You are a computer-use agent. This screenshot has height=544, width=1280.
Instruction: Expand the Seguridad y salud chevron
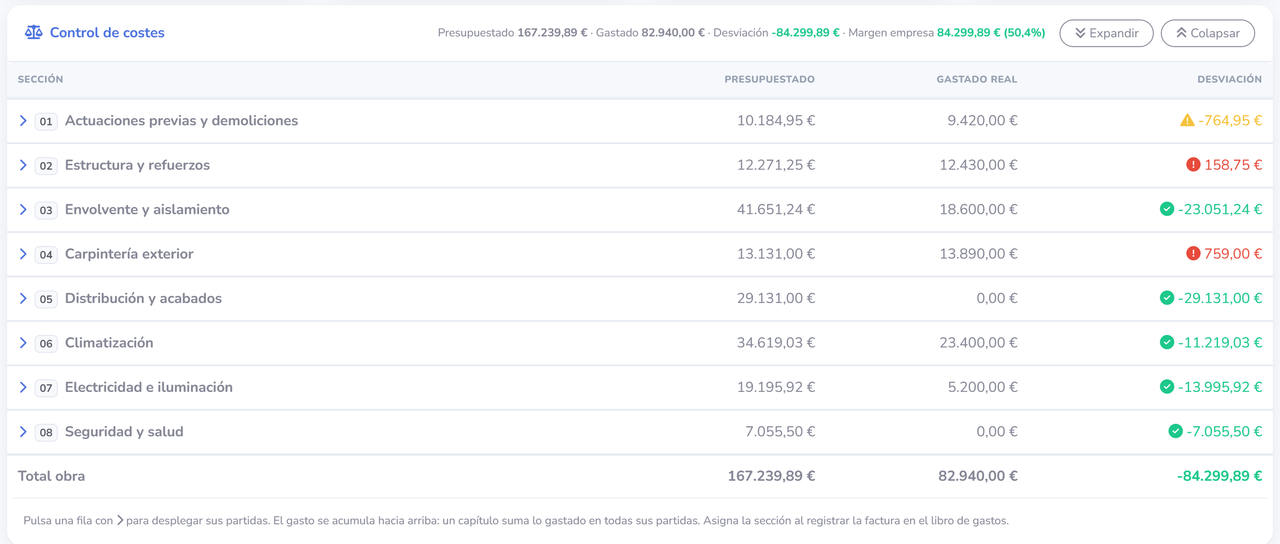tap(23, 431)
